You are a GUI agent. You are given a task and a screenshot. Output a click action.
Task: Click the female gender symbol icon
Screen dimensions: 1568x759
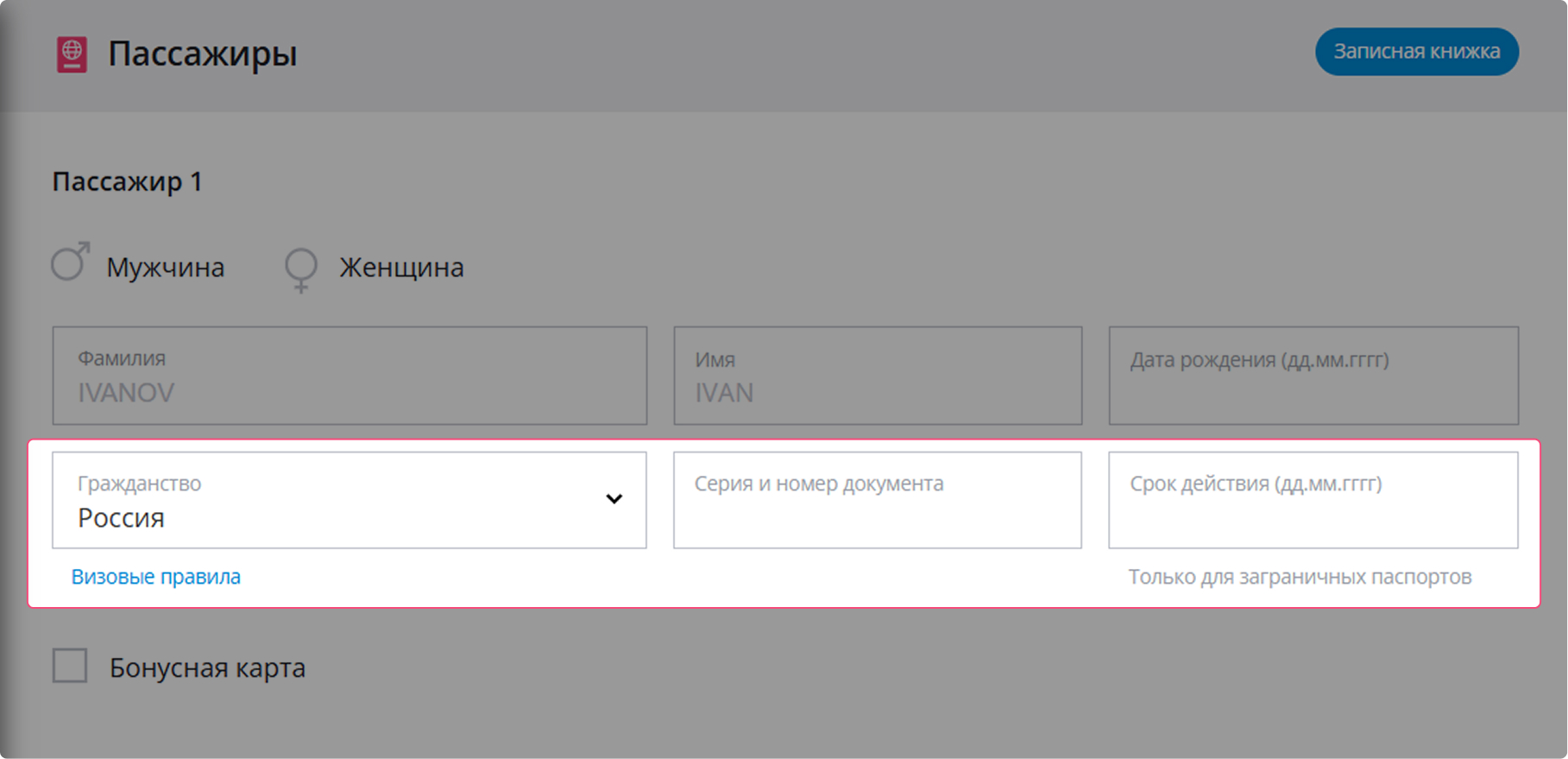tap(301, 269)
